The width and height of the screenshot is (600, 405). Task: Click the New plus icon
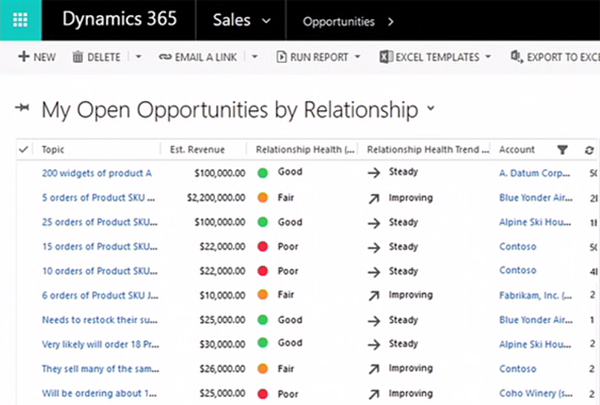[24, 57]
